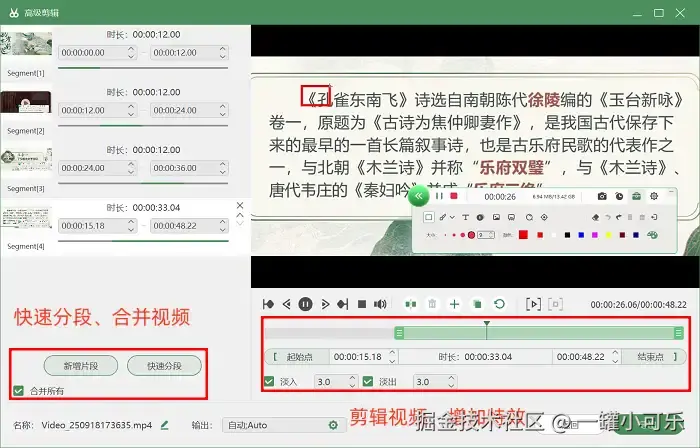
Task: Click the left trim handle of the green clip
Action: 399,333
